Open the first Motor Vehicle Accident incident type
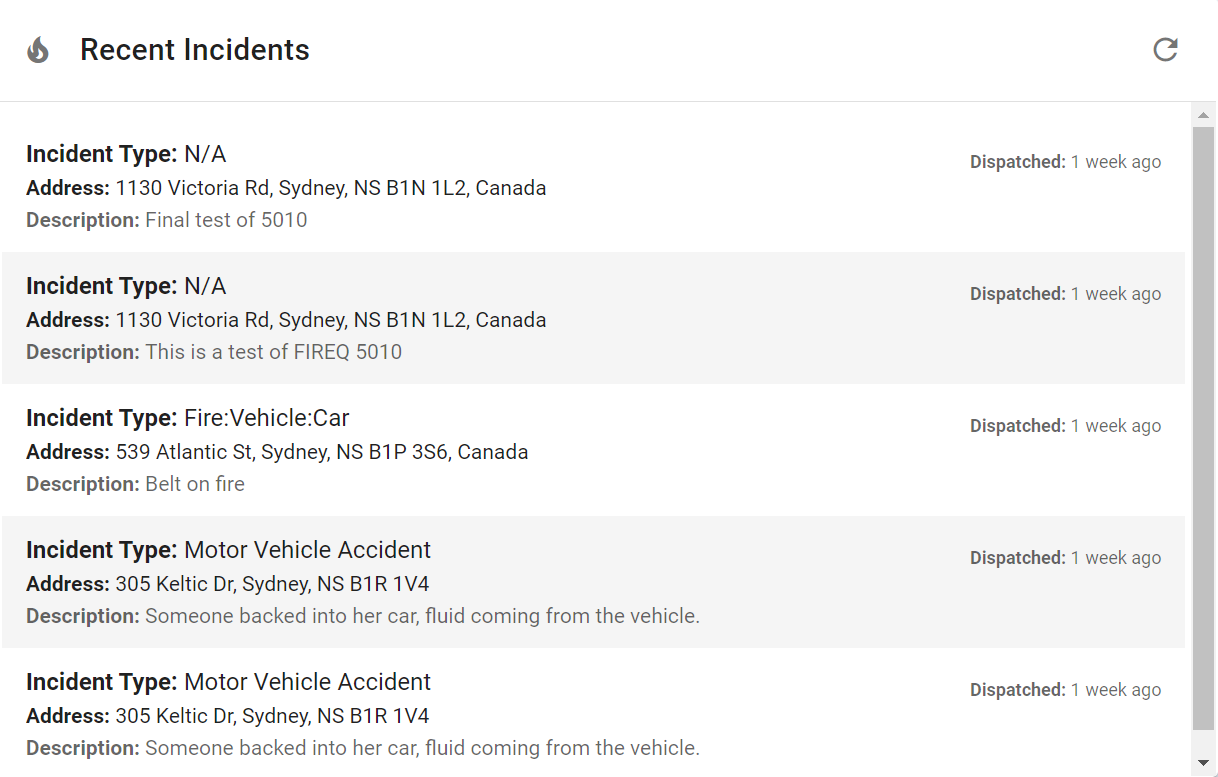 pos(307,550)
